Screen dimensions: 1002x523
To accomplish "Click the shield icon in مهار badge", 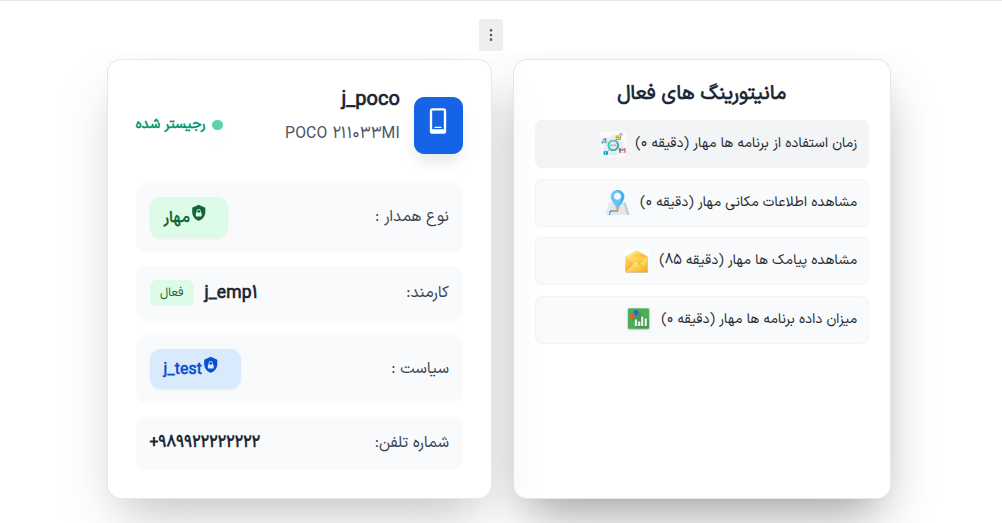I will tap(199, 214).
